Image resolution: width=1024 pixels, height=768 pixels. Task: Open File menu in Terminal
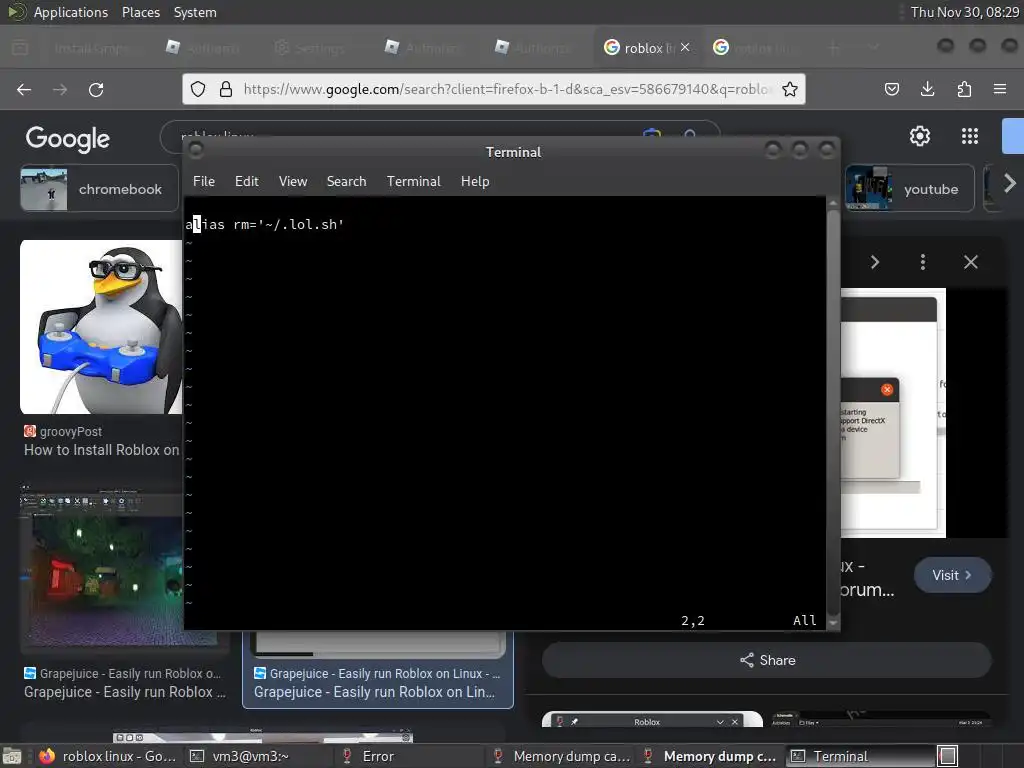[204, 182]
